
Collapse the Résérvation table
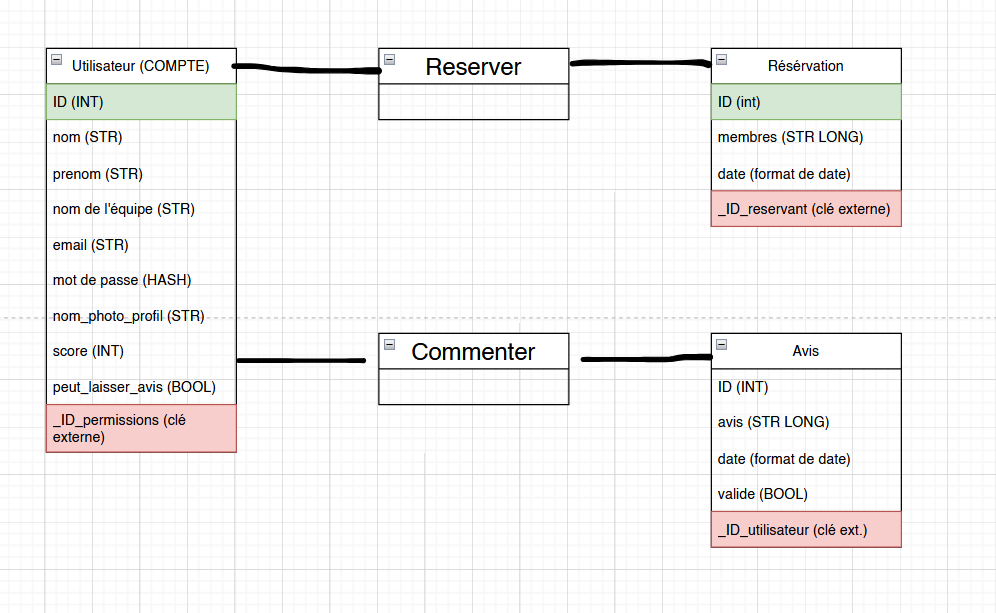pos(722,60)
